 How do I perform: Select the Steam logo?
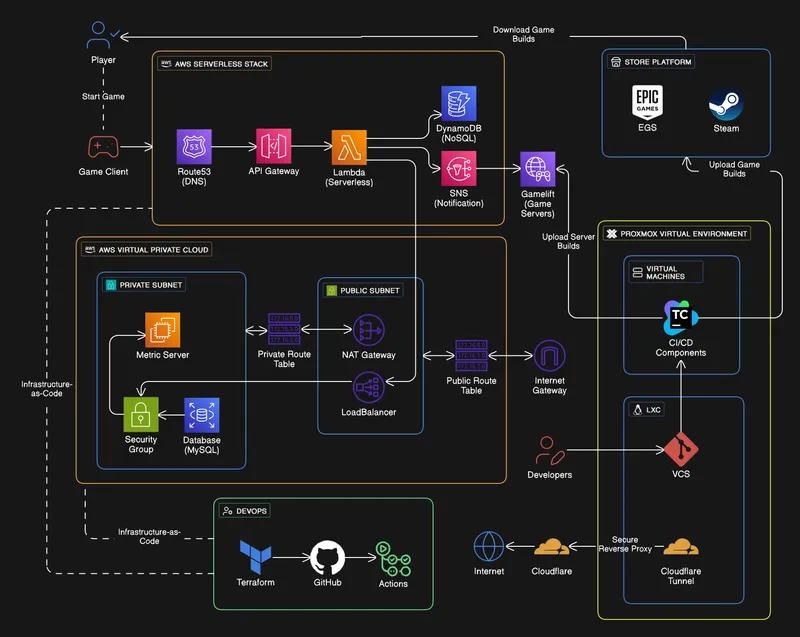point(726,105)
